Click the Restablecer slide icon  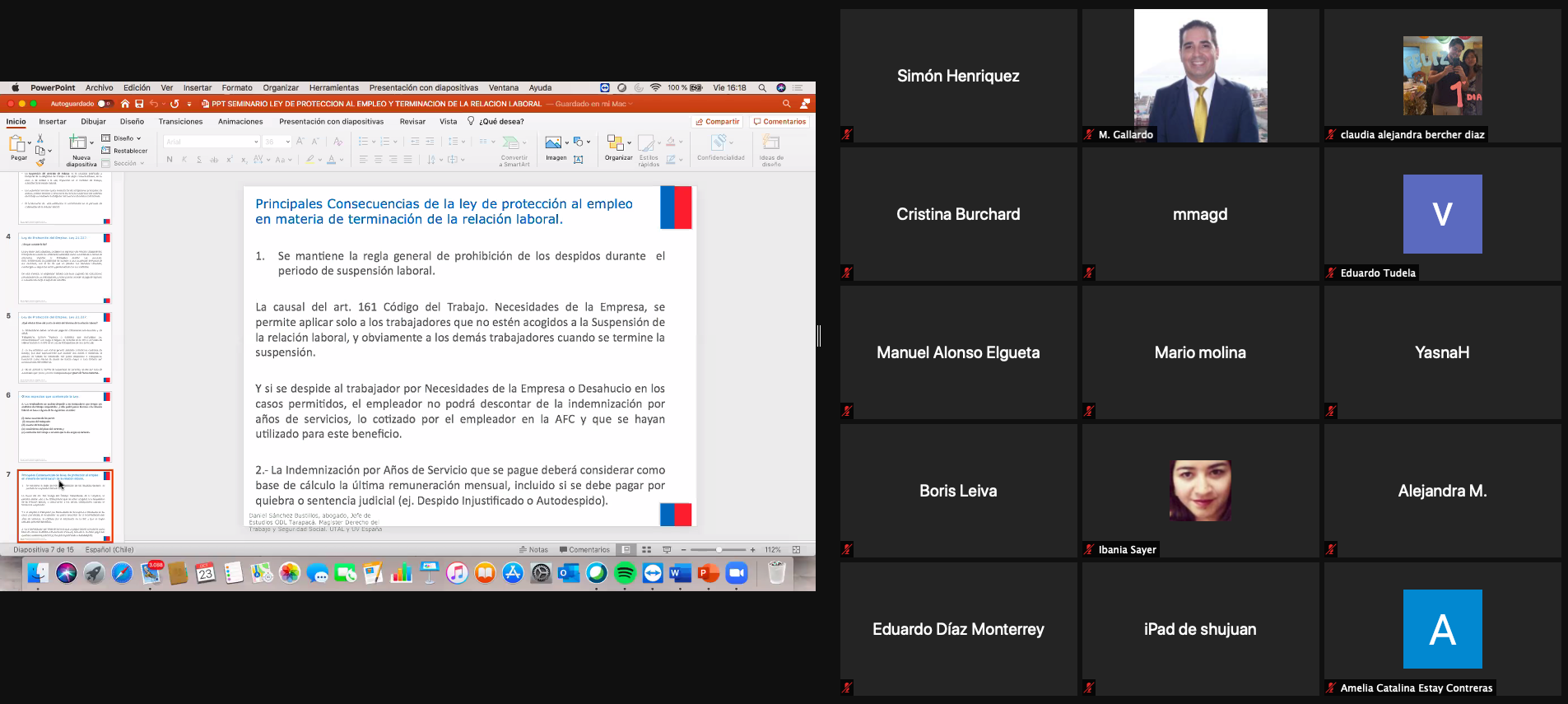point(124,151)
